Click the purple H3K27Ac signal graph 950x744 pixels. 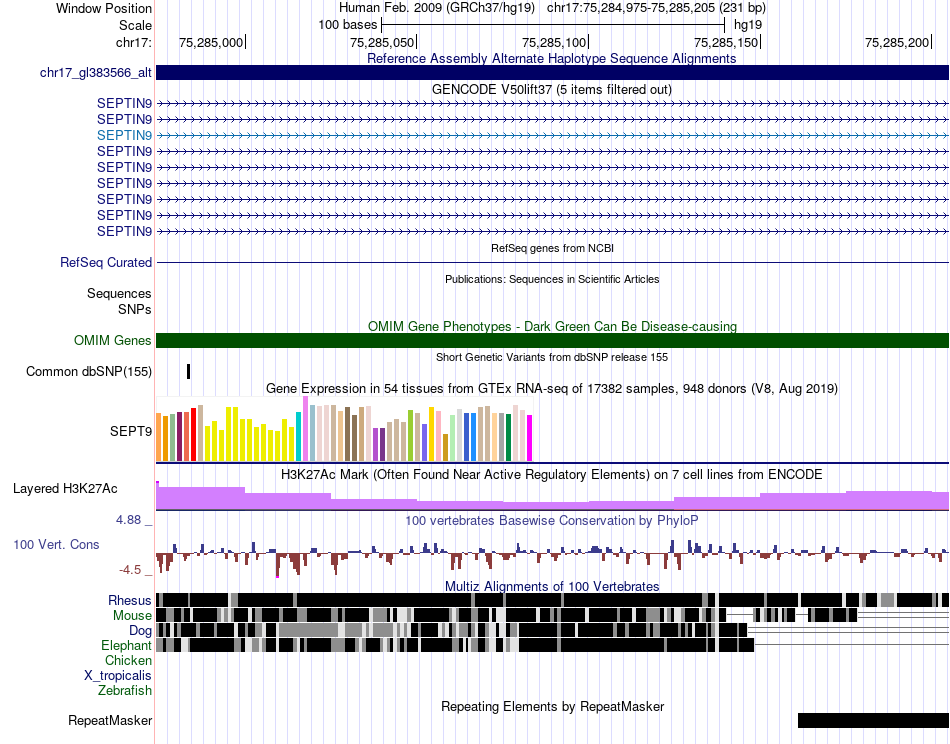[552, 498]
